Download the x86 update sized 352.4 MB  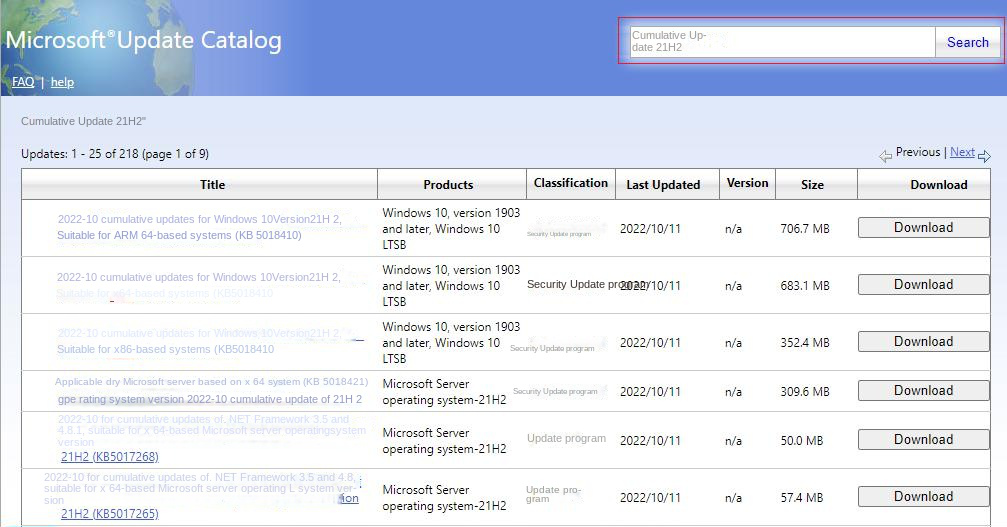pos(923,342)
